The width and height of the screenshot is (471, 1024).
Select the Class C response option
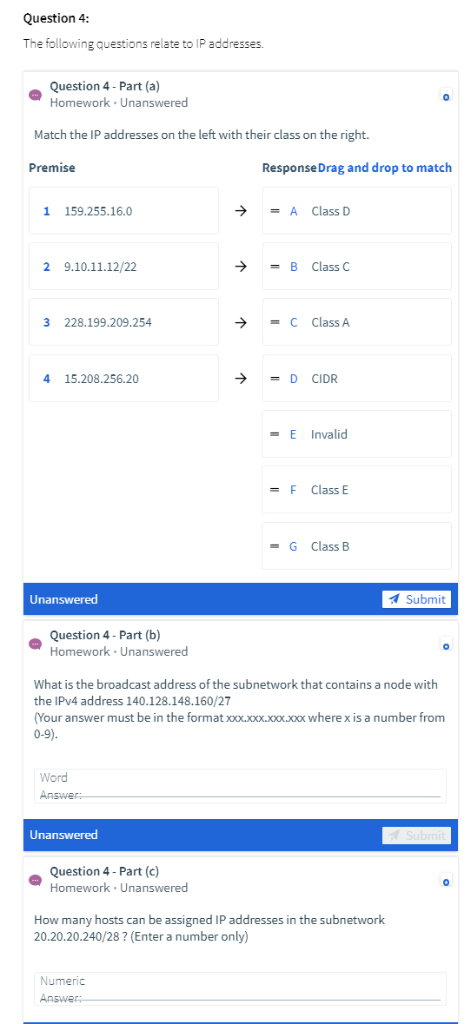click(x=357, y=266)
